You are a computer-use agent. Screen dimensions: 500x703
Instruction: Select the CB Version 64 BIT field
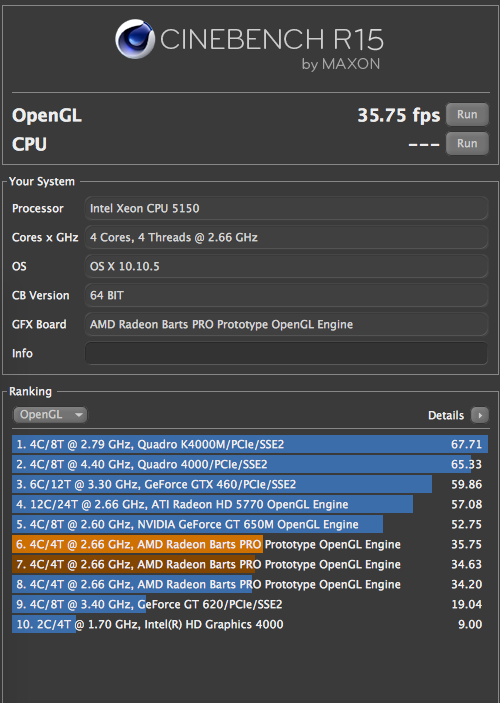[x=286, y=295]
